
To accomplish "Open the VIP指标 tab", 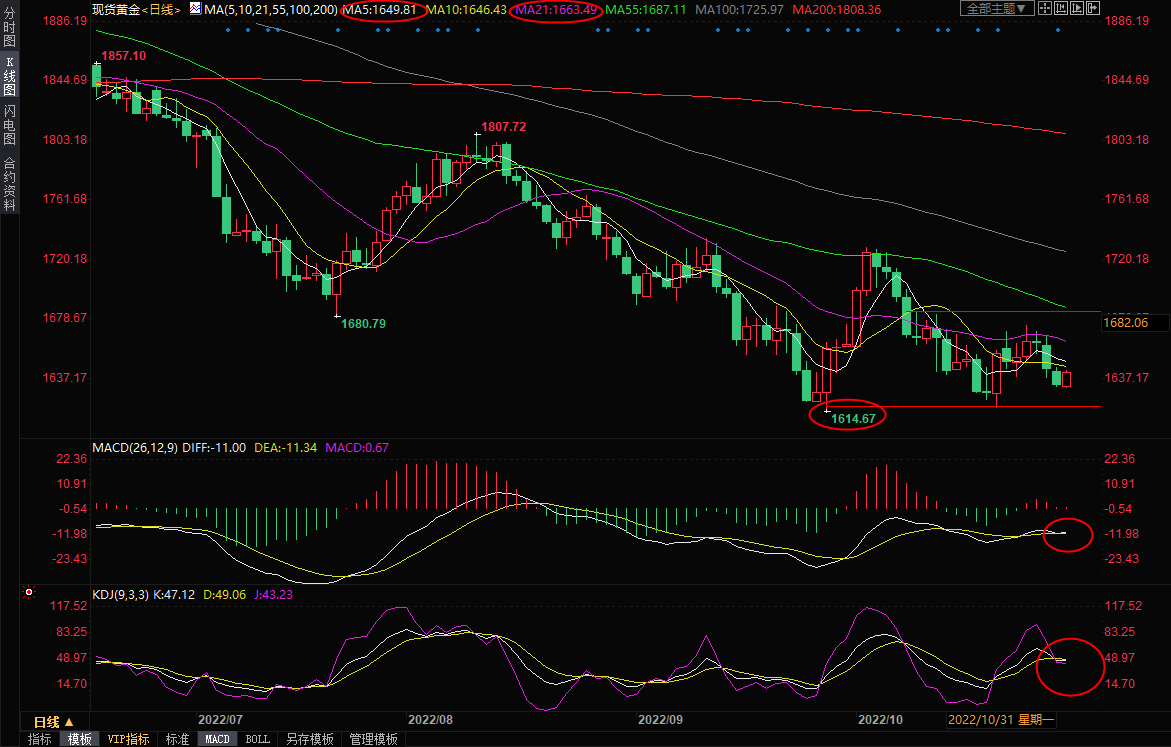I will click(x=129, y=739).
